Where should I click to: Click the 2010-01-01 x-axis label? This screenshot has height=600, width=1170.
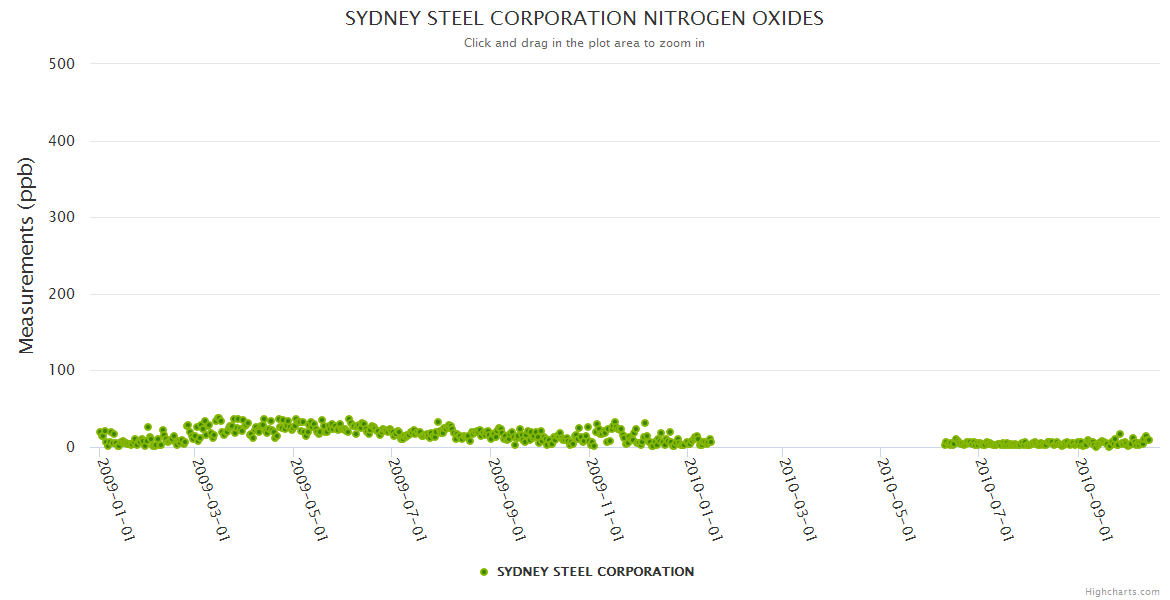[703, 499]
